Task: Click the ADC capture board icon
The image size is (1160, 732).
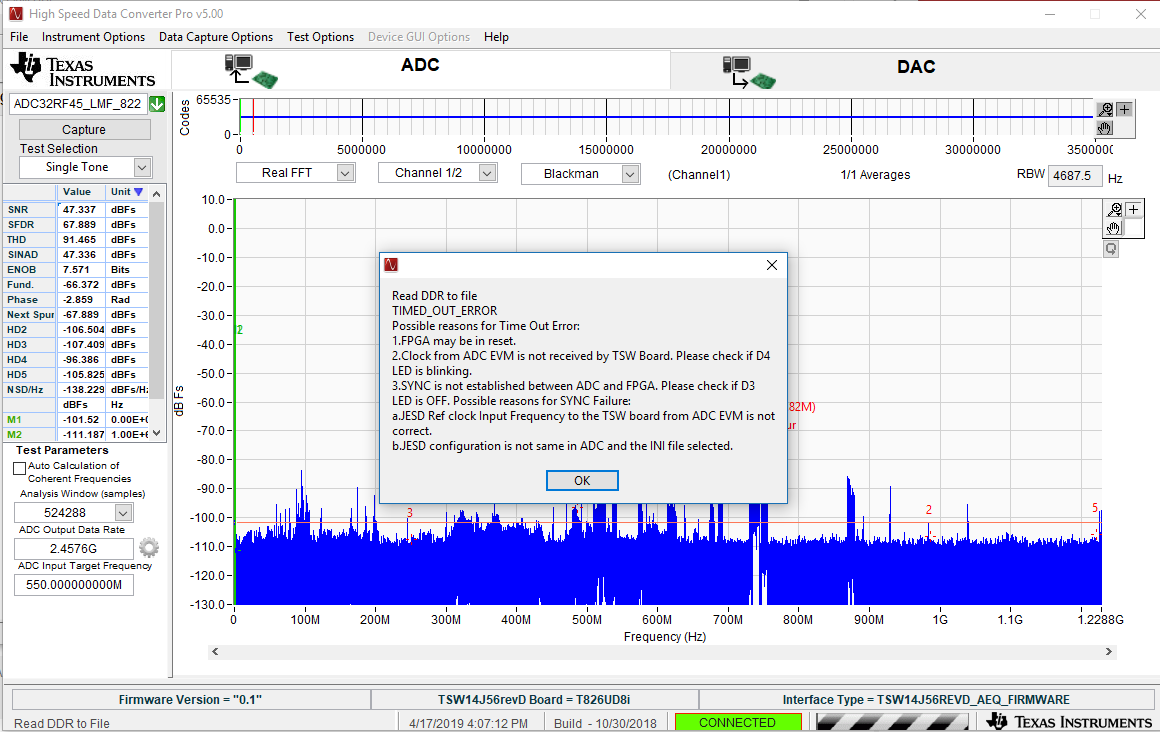Action: coord(252,72)
